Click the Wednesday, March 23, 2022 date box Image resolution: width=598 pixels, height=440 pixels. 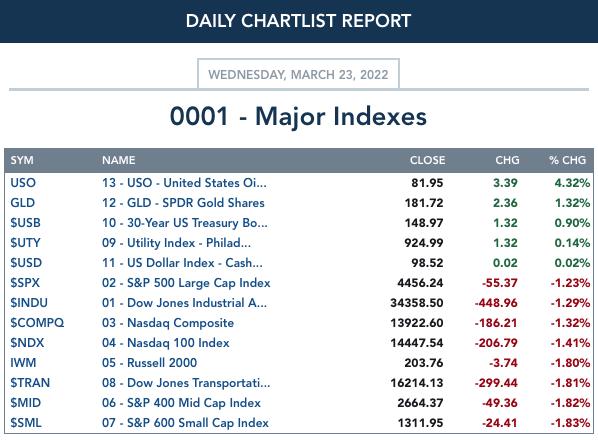(x=298, y=74)
